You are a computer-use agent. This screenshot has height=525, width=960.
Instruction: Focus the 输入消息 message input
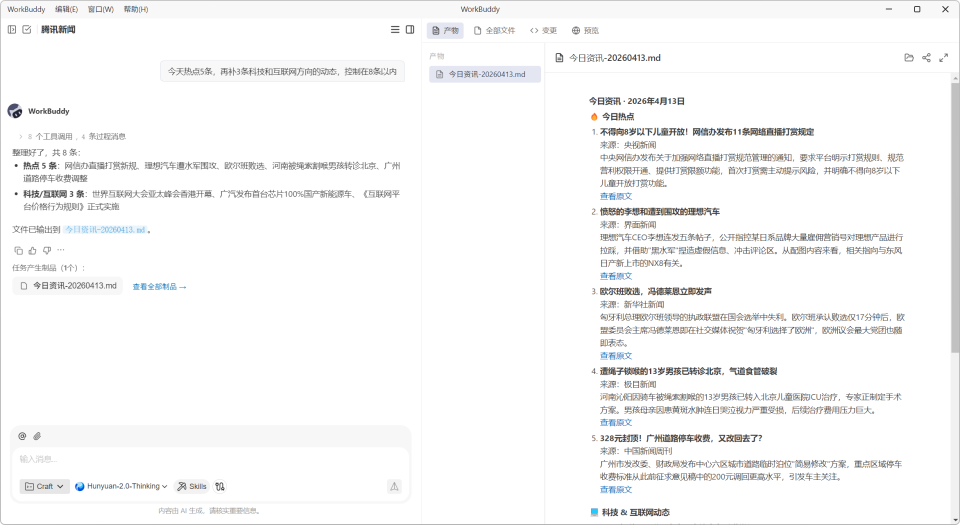pyautogui.click(x=211, y=459)
